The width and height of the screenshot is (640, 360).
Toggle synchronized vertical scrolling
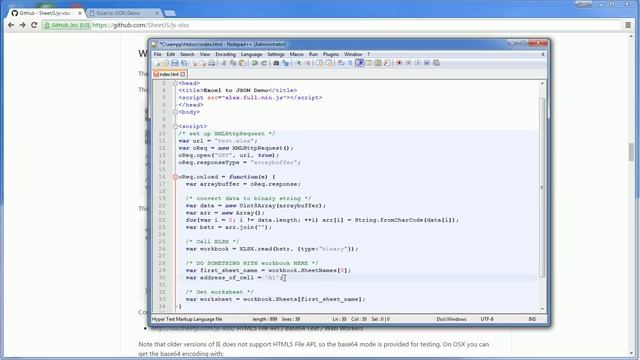pos(320,63)
